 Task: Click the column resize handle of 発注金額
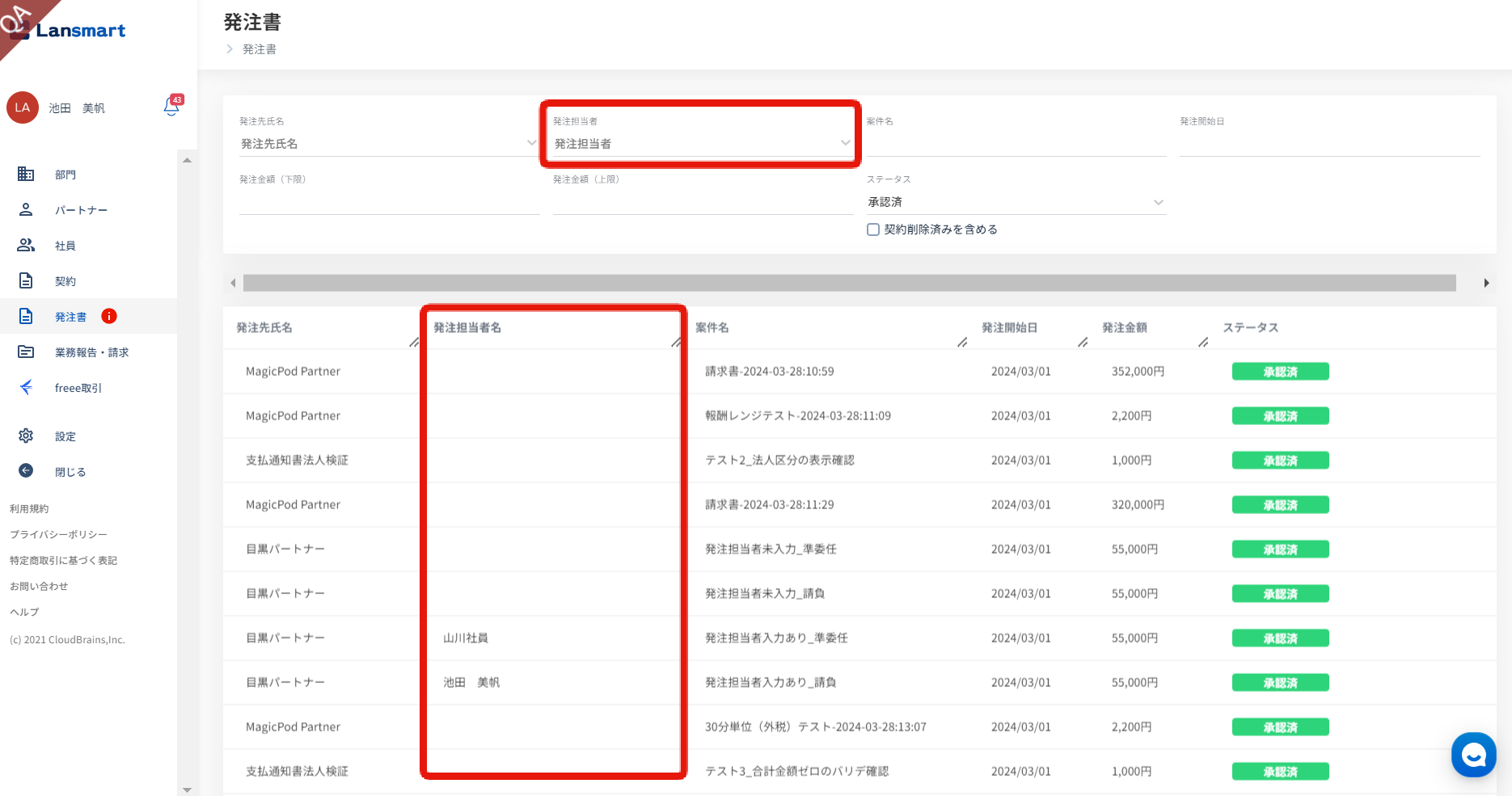pos(1203,343)
